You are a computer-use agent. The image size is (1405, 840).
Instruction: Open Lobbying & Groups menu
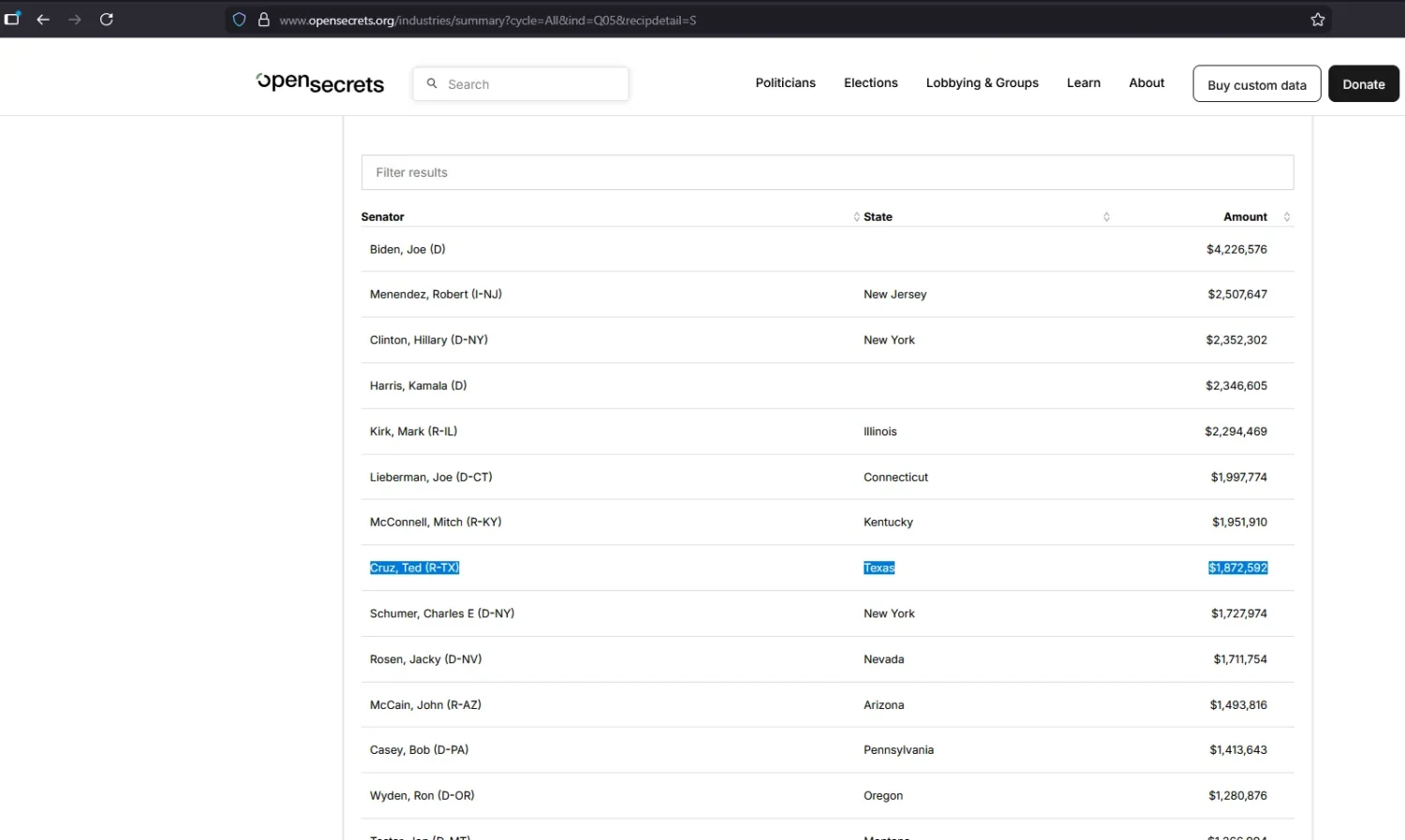point(982,83)
